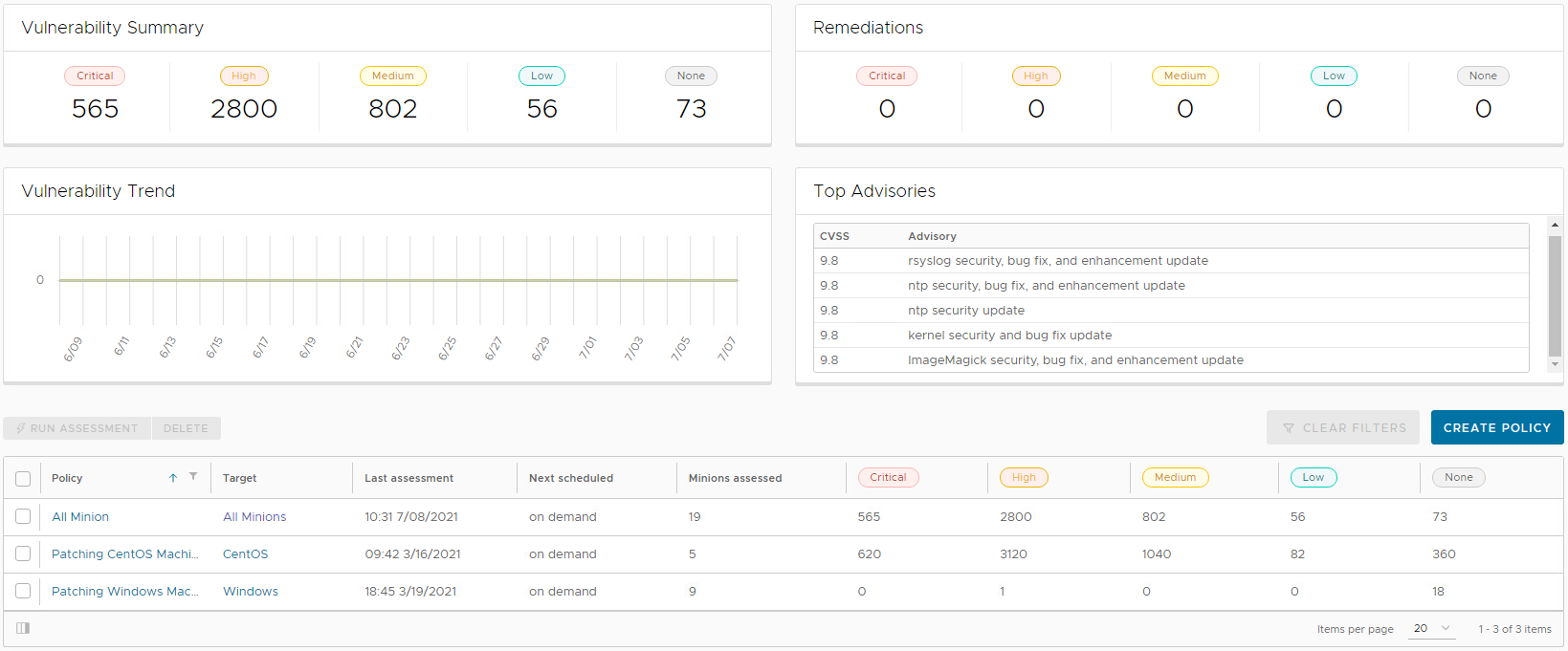Select ntp security update advisory
Screen dimensions: 1568x651
(1171, 311)
